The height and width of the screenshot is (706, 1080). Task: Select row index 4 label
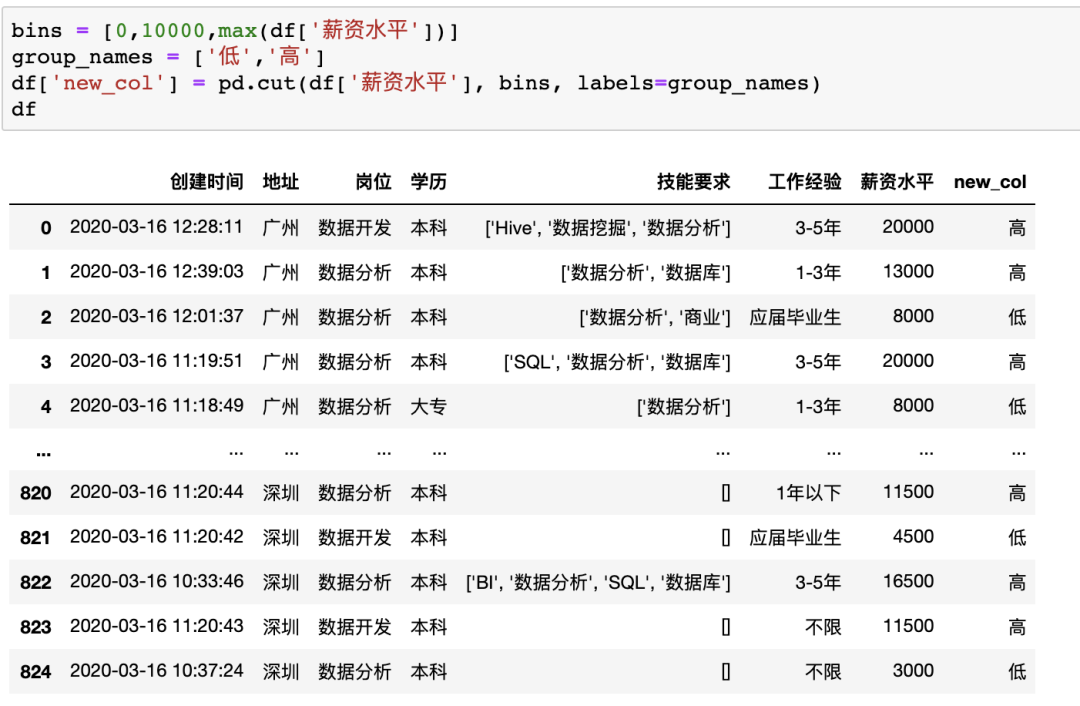(45, 407)
